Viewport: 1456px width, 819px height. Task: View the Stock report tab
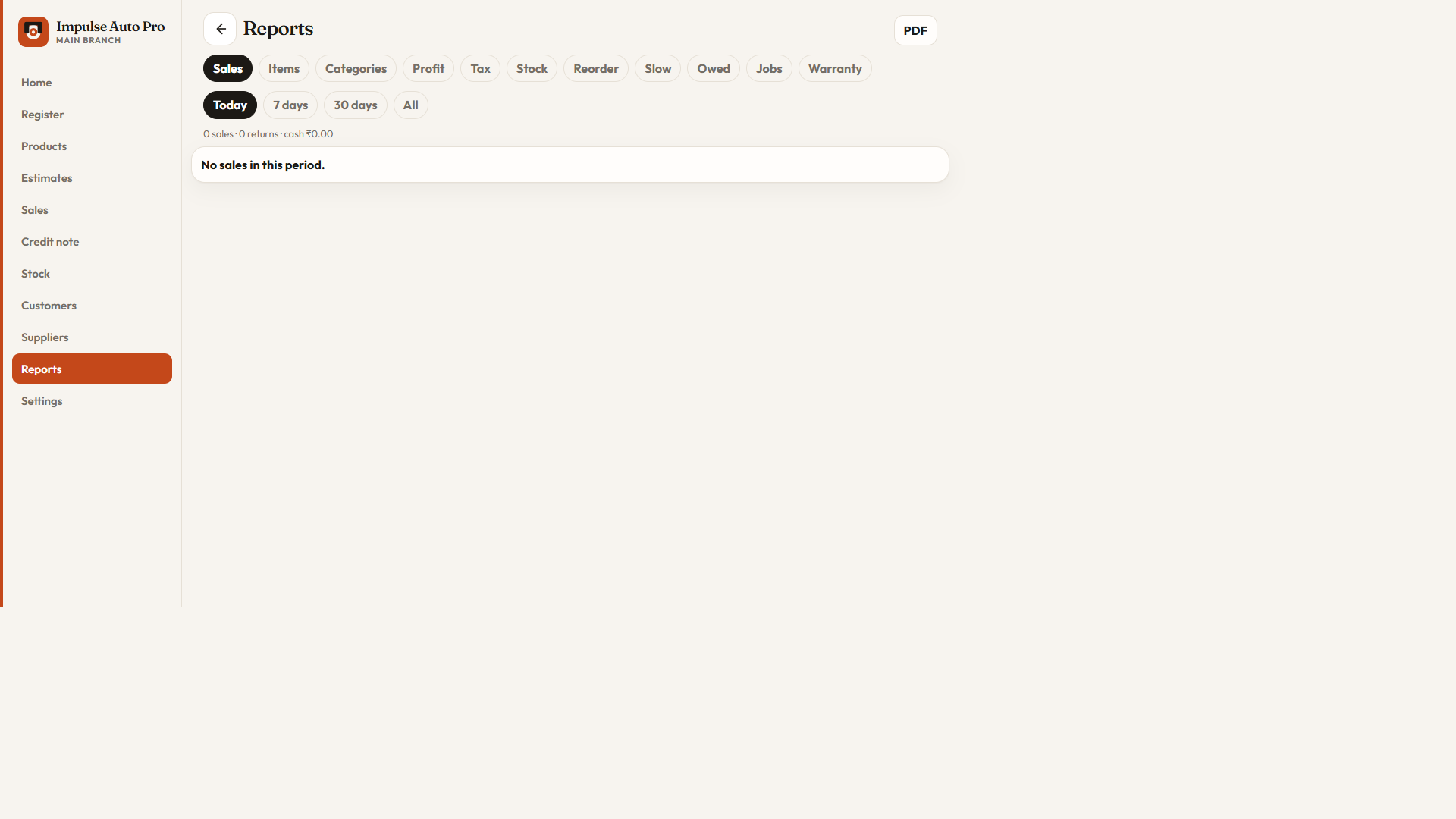click(x=532, y=68)
